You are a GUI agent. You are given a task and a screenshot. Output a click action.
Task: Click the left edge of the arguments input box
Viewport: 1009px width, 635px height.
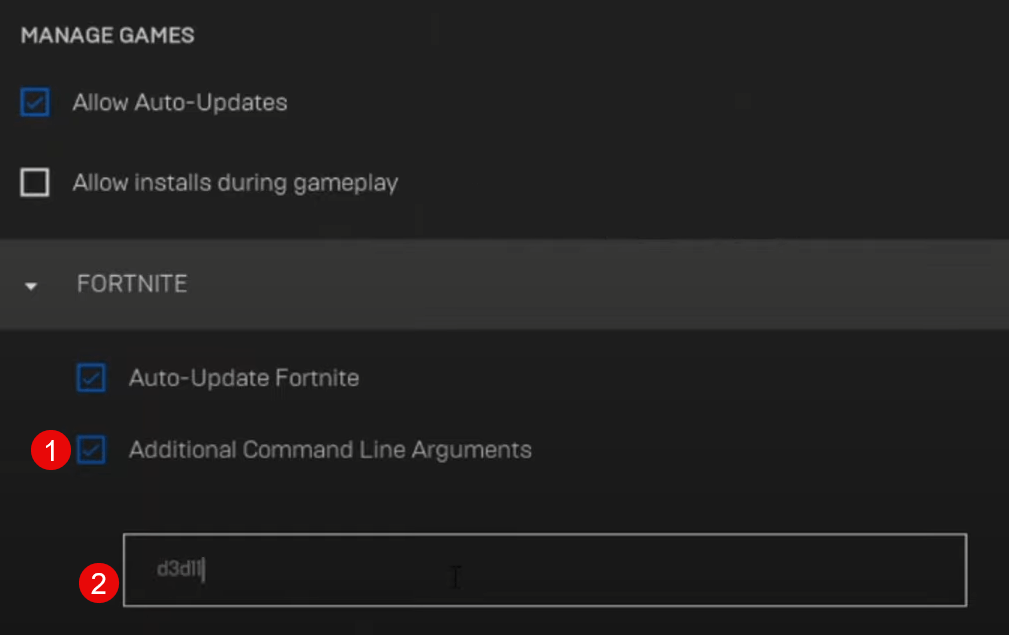coord(132,570)
